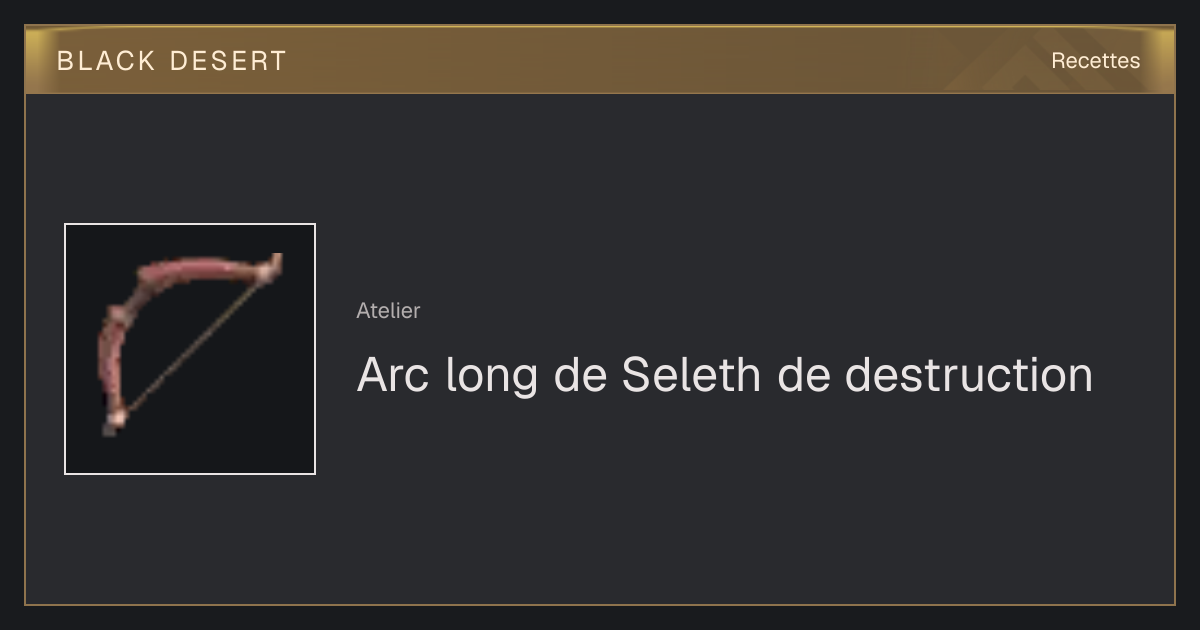Image resolution: width=1200 pixels, height=630 pixels.
Task: Click the Atelier text above item name
Action: coord(388,311)
